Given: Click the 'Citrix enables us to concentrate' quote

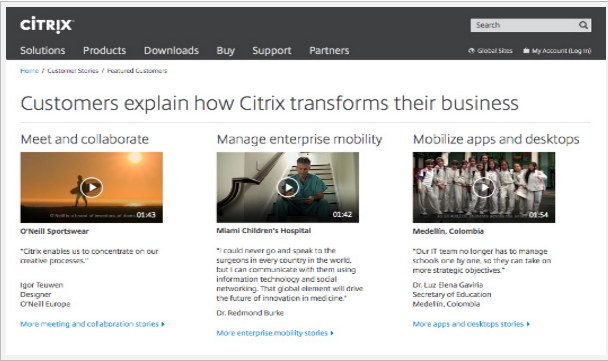Looking at the screenshot, I should coord(89,256).
